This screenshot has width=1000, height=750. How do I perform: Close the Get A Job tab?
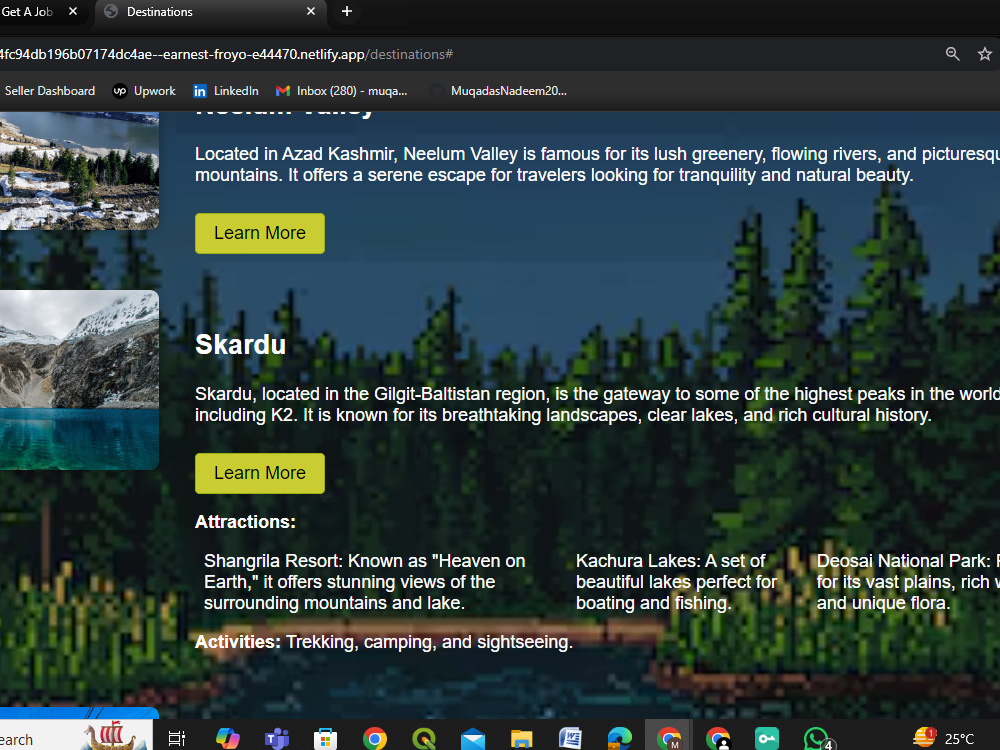pos(73,11)
